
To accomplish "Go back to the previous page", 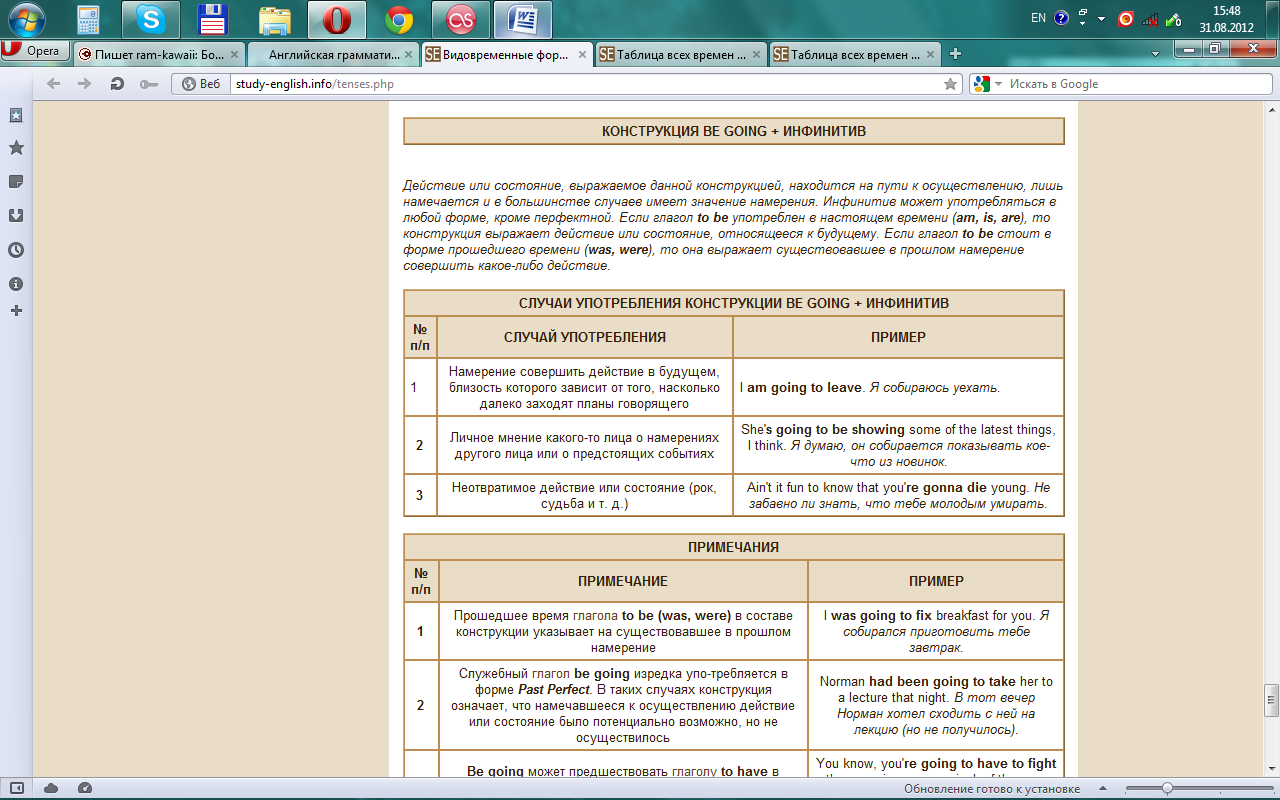I will [53, 84].
